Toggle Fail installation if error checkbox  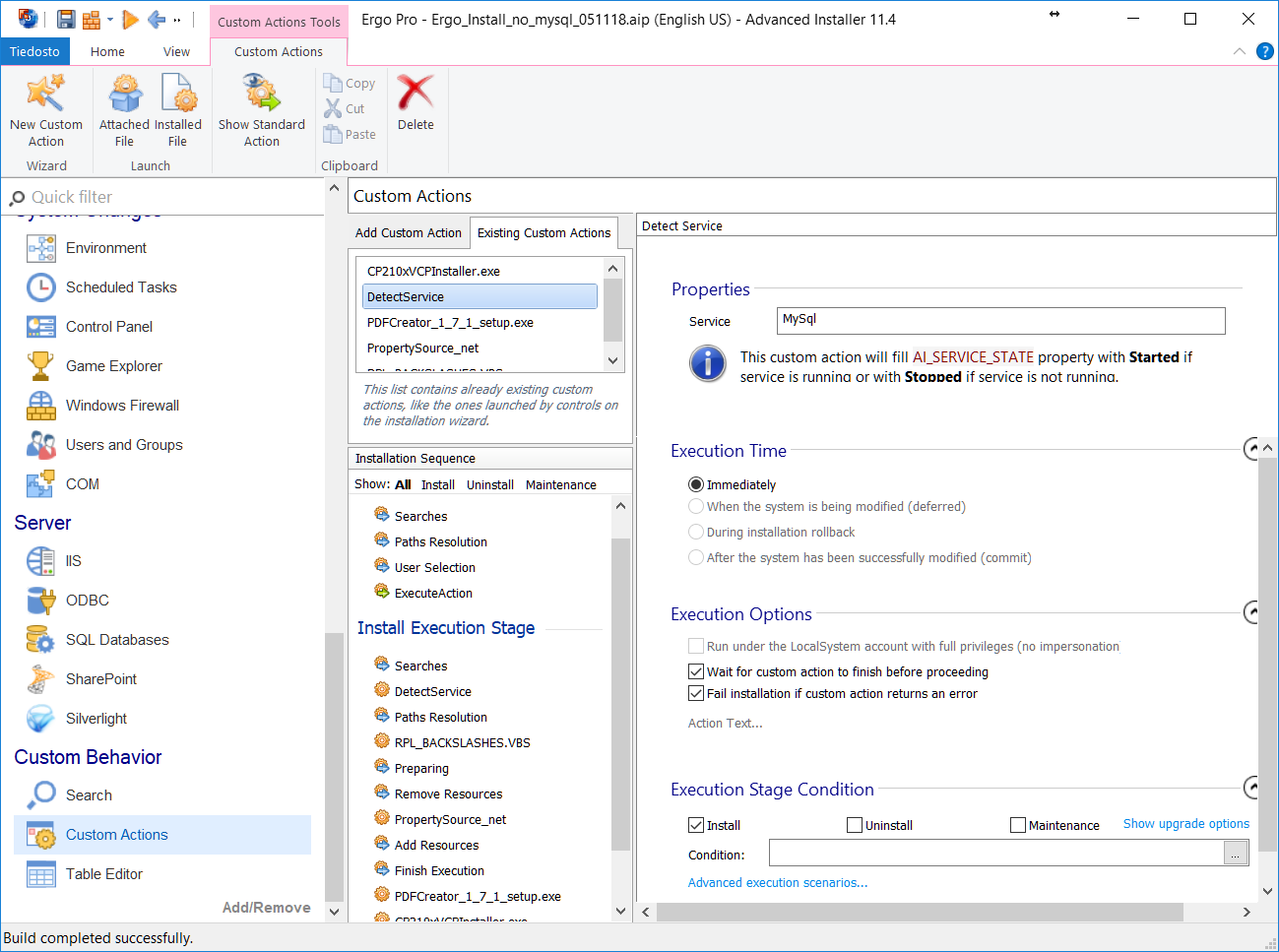point(696,694)
